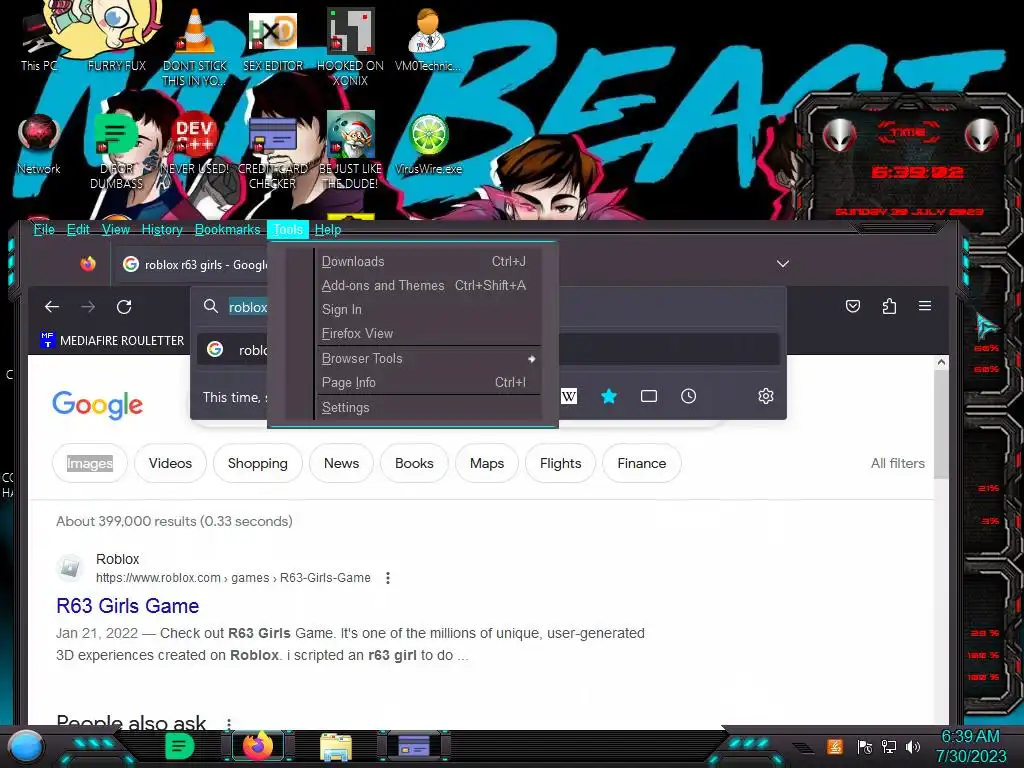Select the Network desktop icon
This screenshot has width=1024, height=768.
pos(39,144)
